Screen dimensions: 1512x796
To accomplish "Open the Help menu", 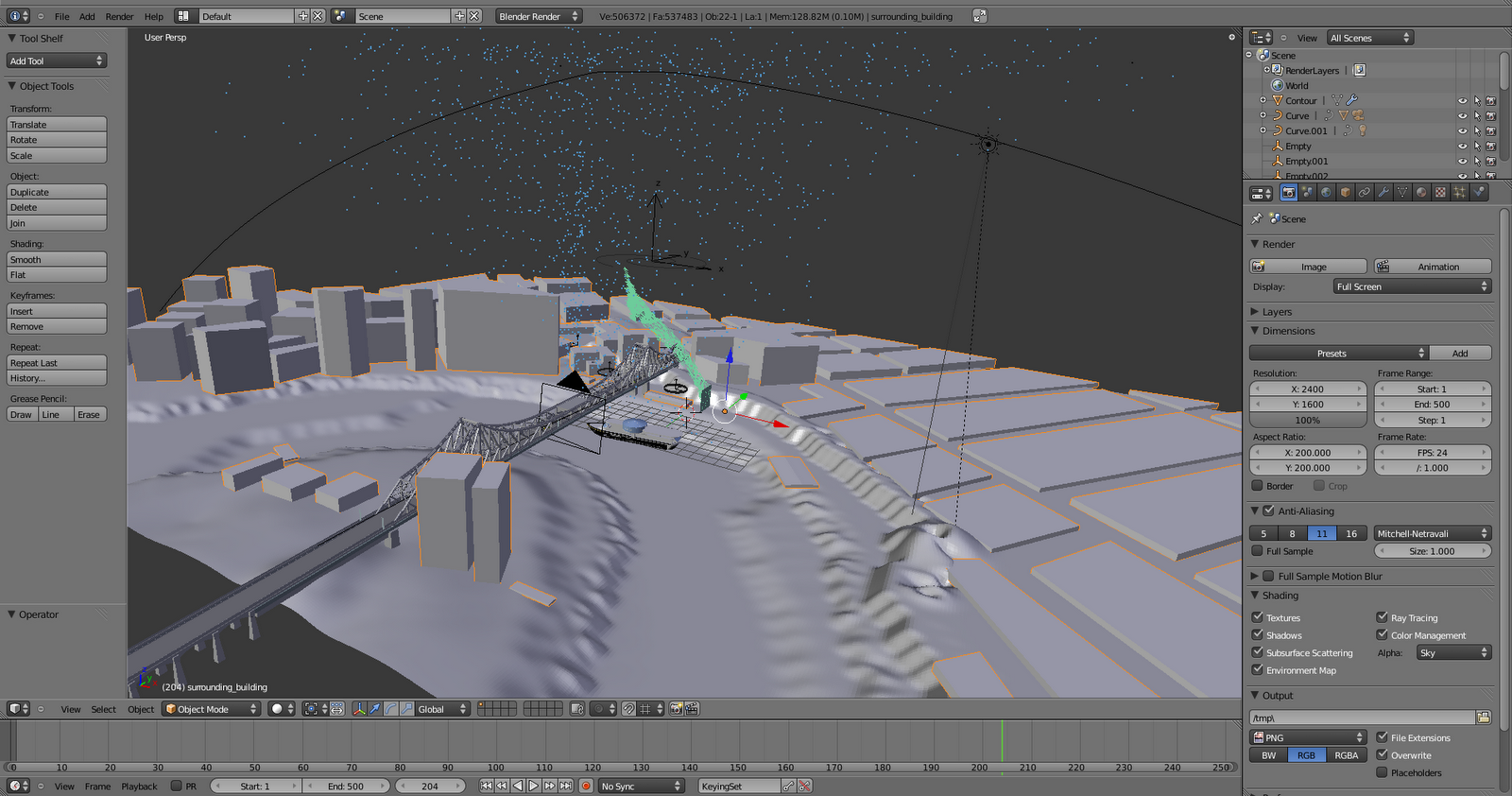I will point(154,16).
